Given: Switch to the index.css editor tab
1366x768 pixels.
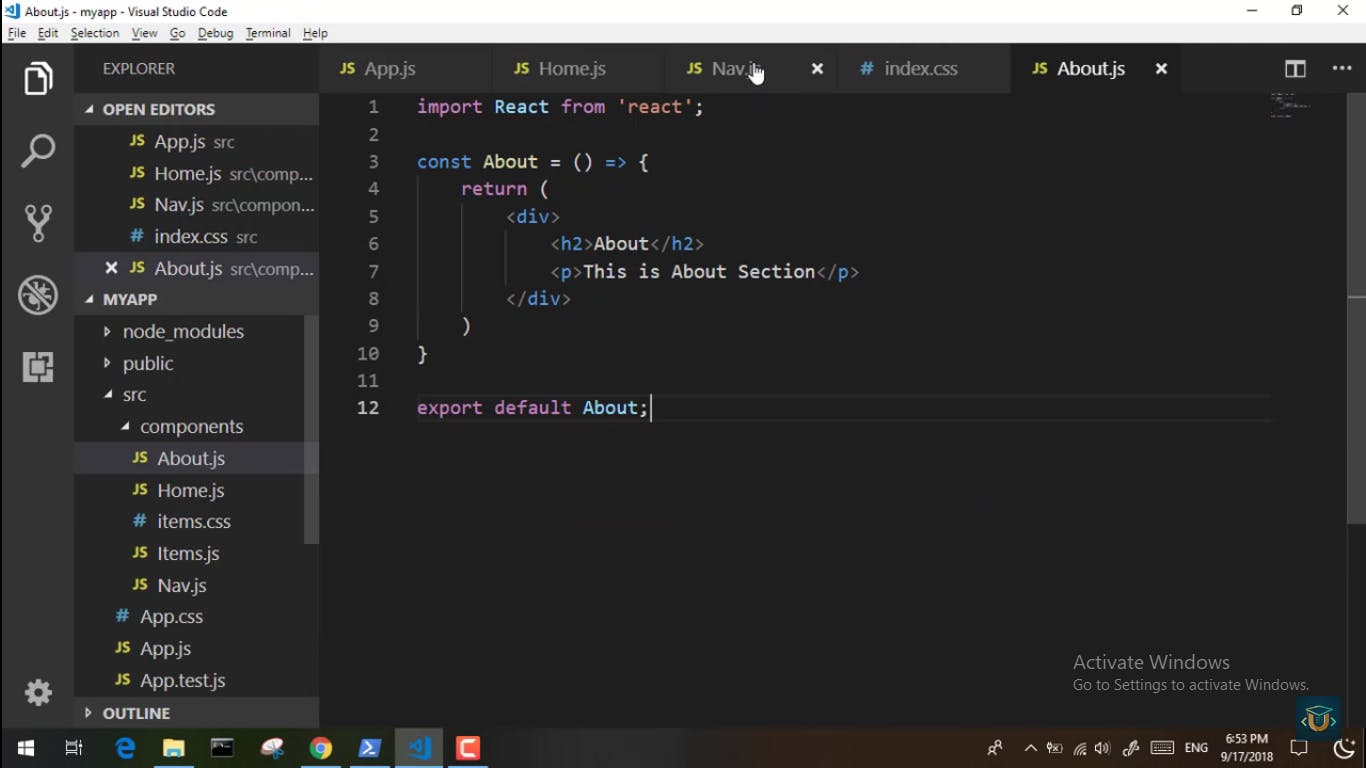Looking at the screenshot, I should point(924,69).
